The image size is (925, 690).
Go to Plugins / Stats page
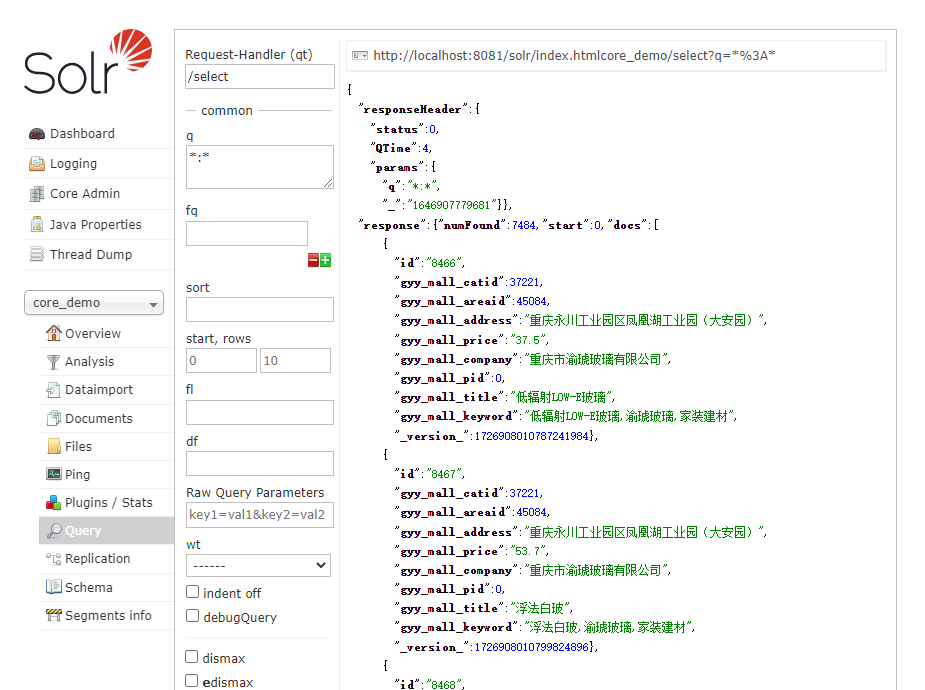point(109,502)
